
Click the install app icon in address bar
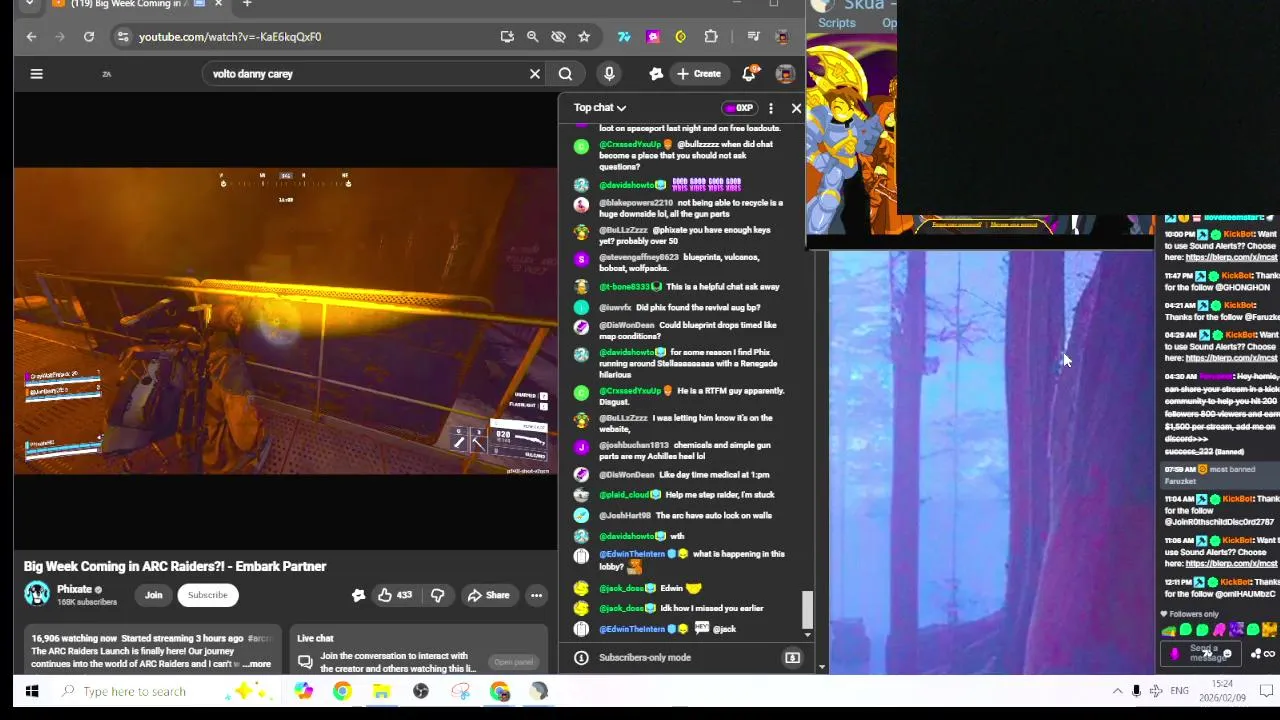pos(507,37)
